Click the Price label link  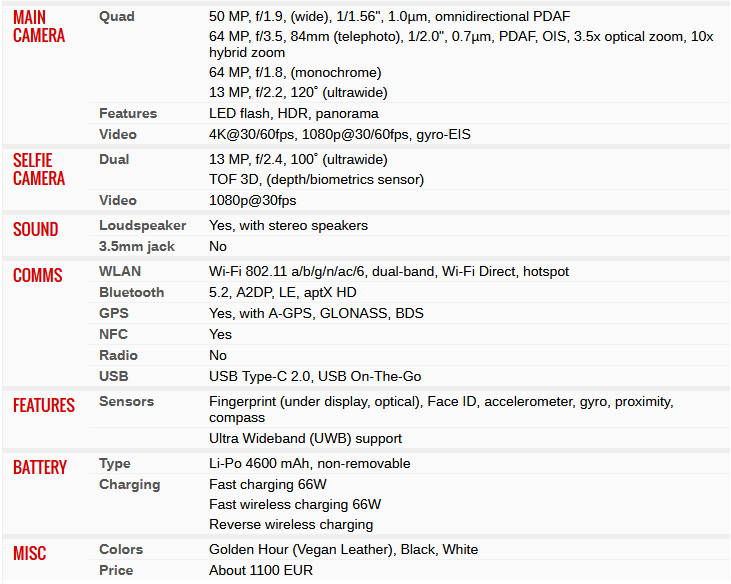116,571
